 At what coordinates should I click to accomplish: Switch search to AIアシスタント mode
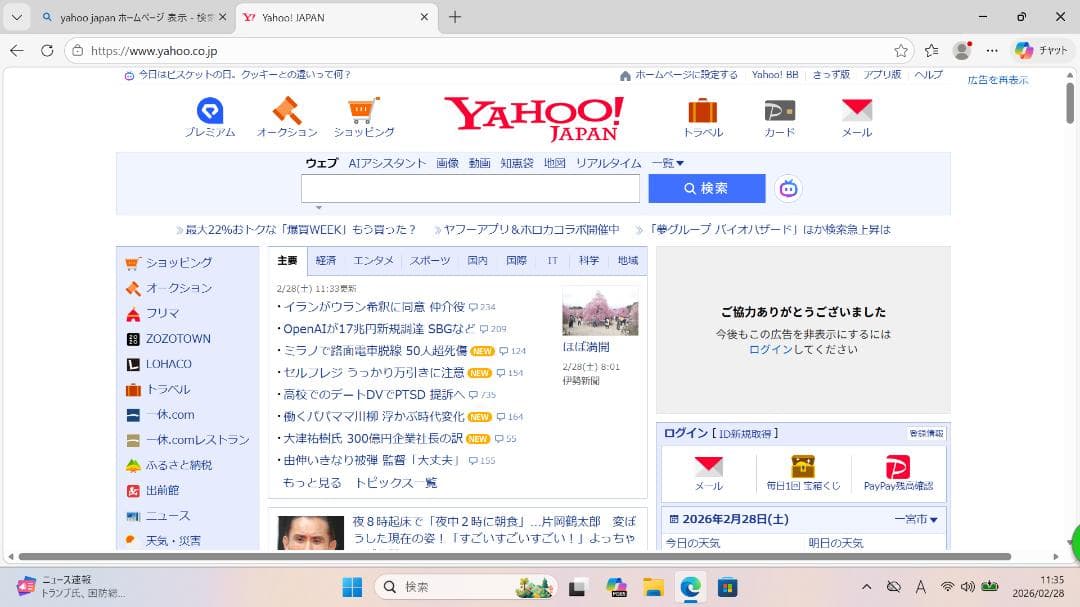coord(387,163)
